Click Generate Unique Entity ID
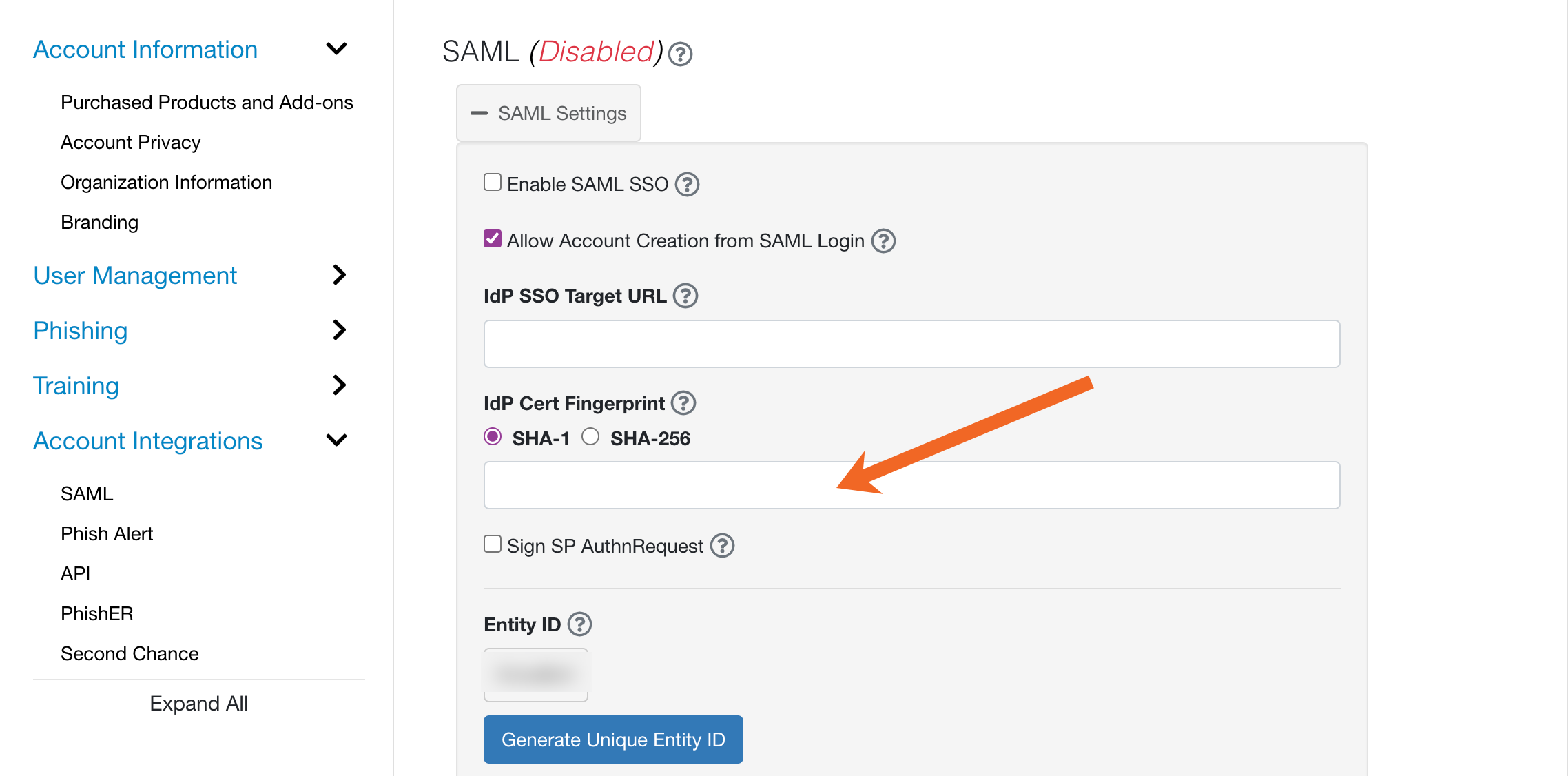 (612, 739)
